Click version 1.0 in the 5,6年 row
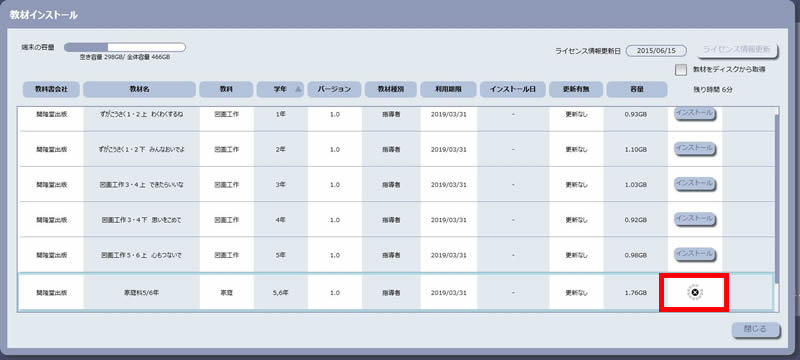This screenshot has width=800, height=360. pos(335,293)
